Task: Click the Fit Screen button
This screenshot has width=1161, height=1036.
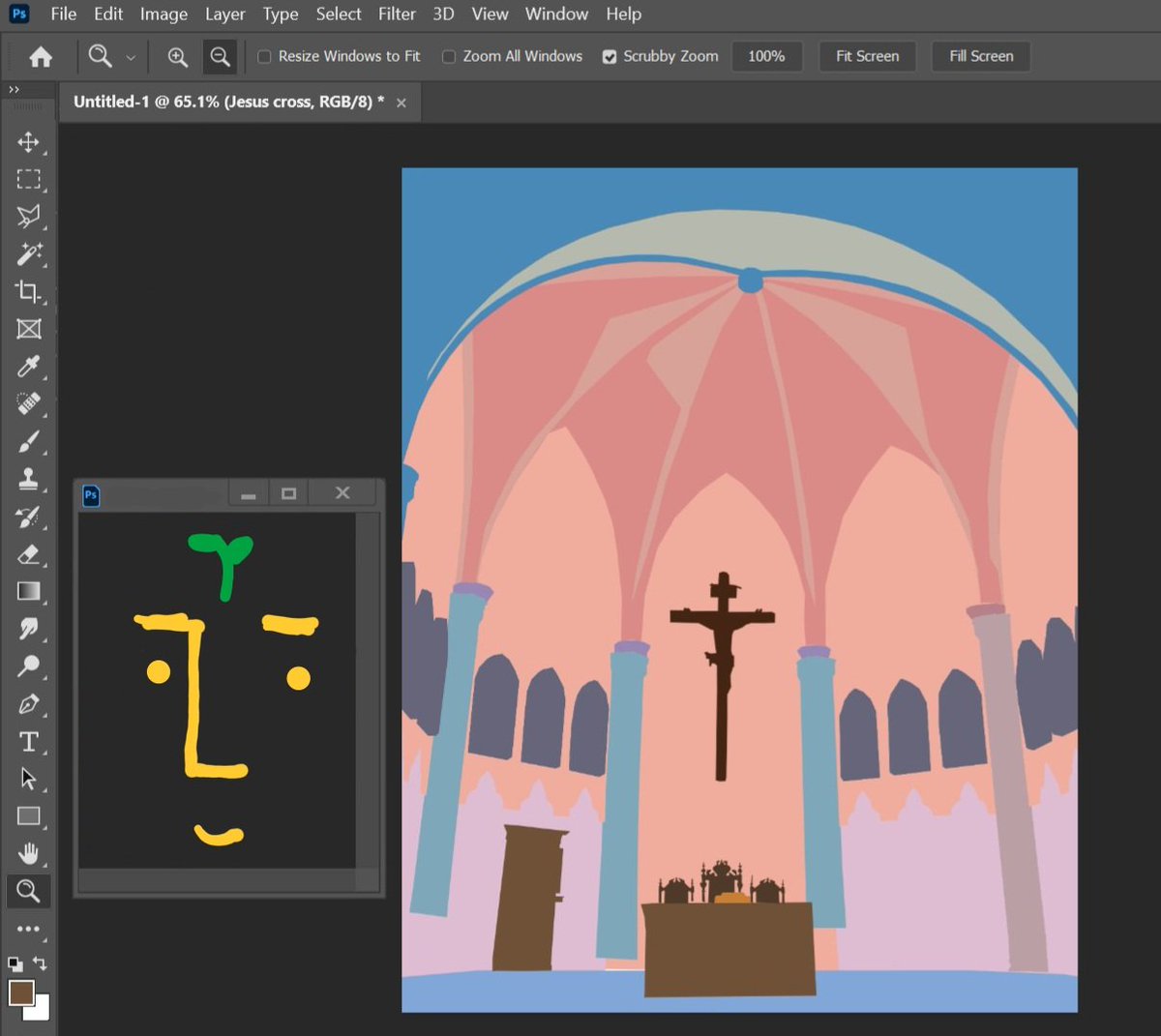Action: [867, 56]
